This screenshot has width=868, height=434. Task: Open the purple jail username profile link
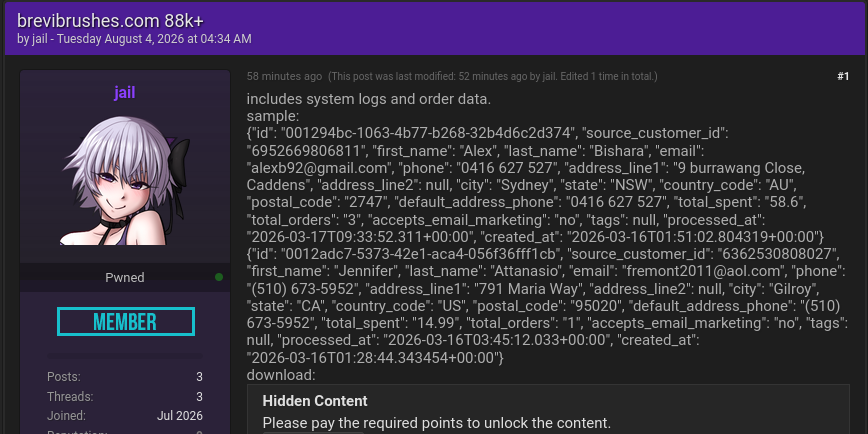(125, 92)
